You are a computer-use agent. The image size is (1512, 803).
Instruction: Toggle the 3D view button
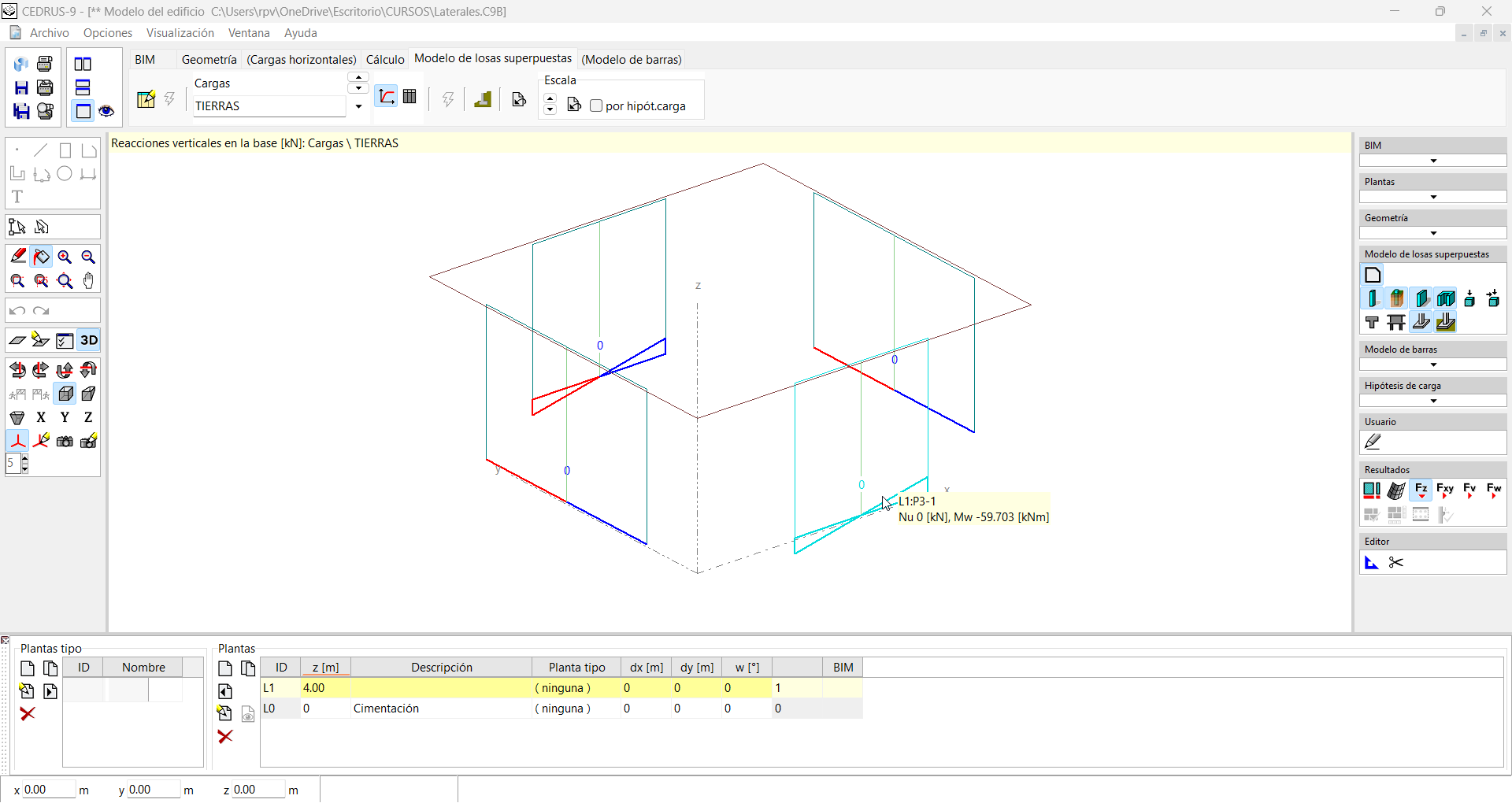coord(89,341)
